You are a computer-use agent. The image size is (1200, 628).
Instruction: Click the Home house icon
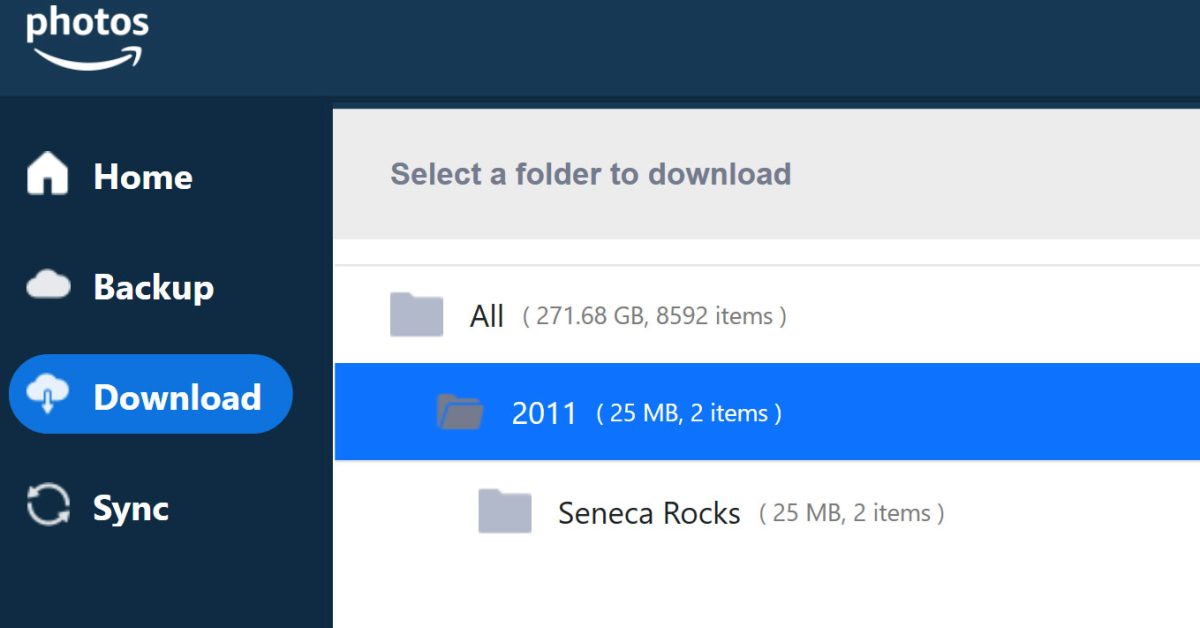[x=48, y=175]
